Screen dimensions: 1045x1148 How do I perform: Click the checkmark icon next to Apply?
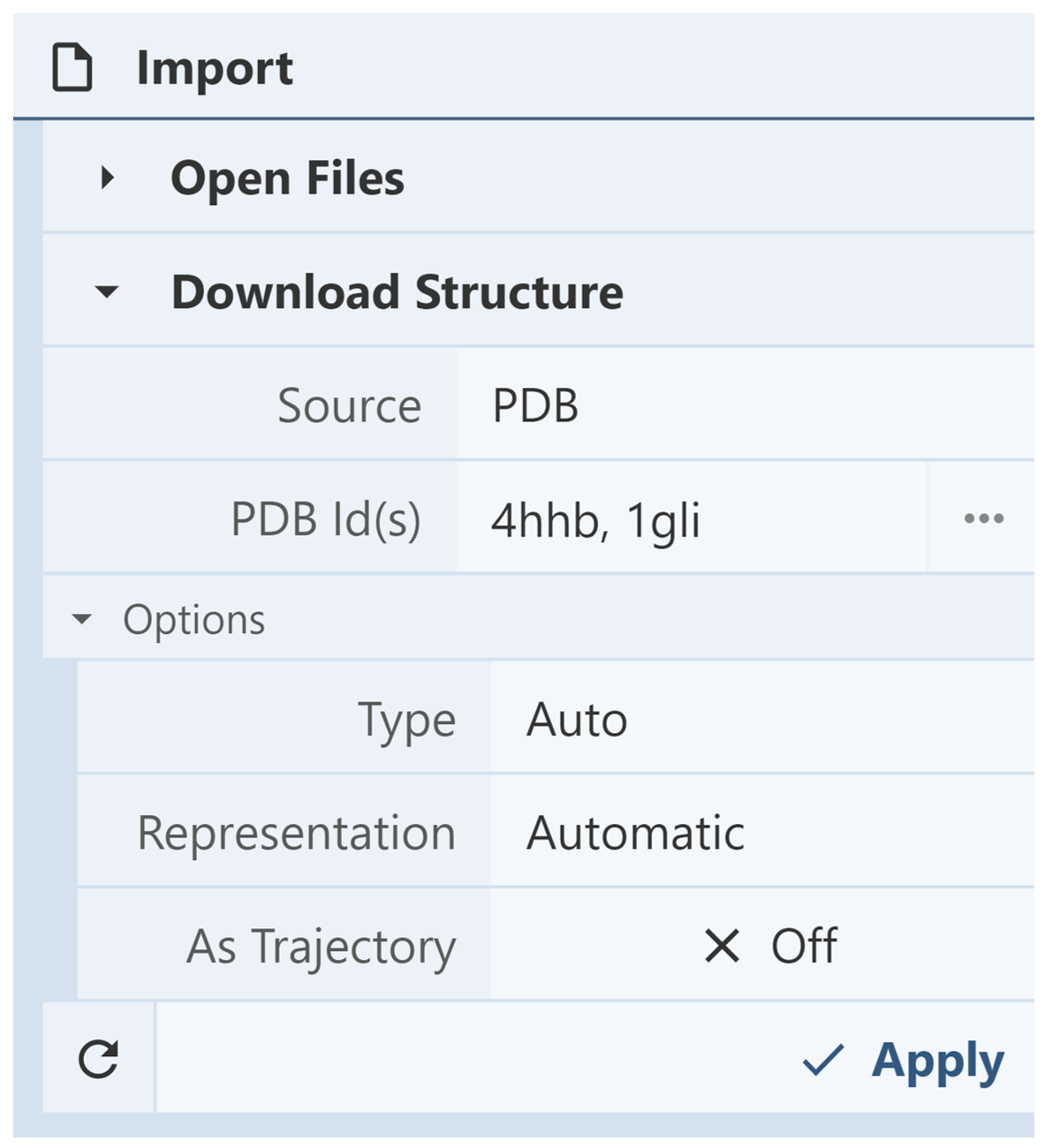822,1060
